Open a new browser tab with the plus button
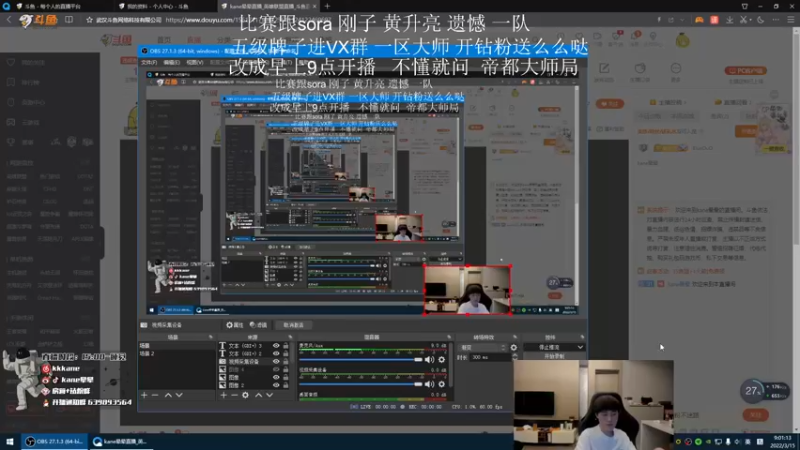The height and width of the screenshot is (450, 800). 328,6
